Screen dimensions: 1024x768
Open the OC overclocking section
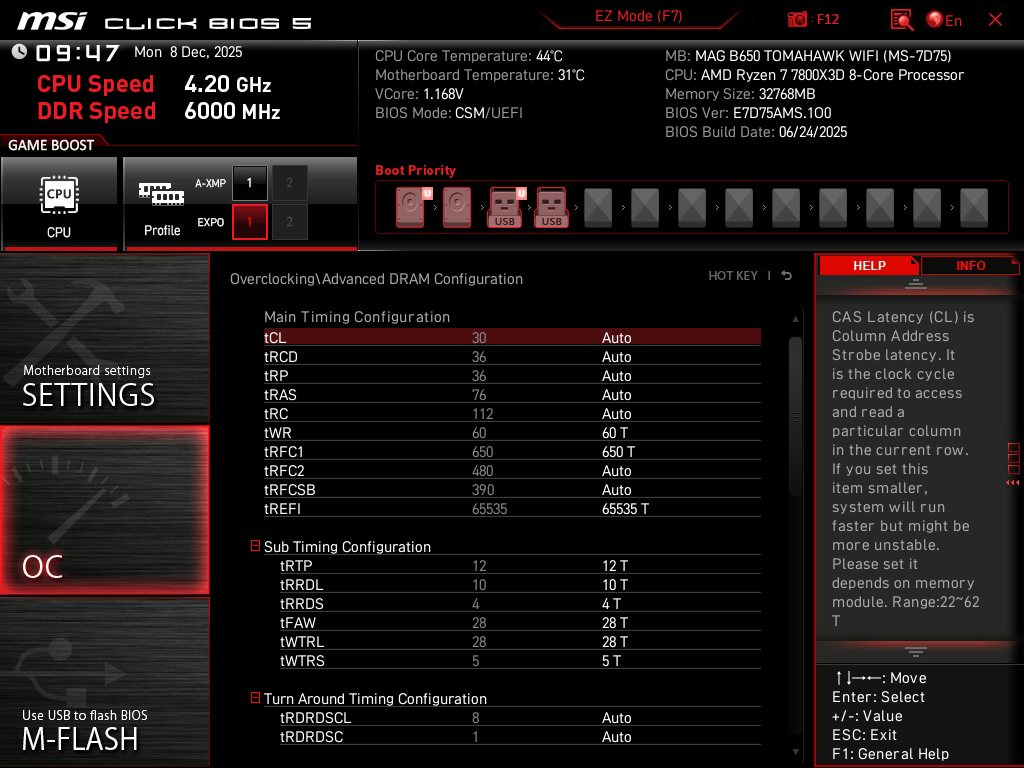(x=104, y=510)
